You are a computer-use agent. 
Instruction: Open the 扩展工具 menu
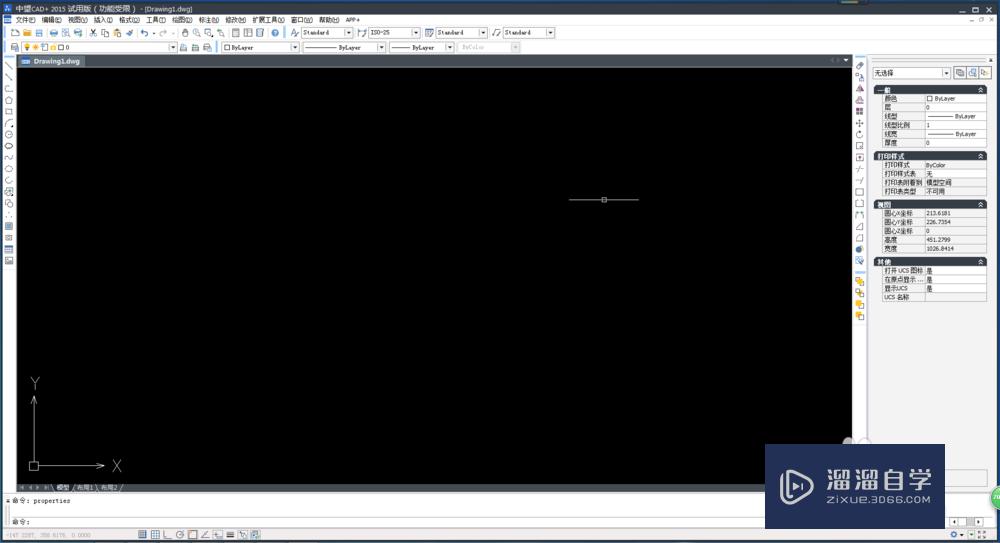(268, 20)
